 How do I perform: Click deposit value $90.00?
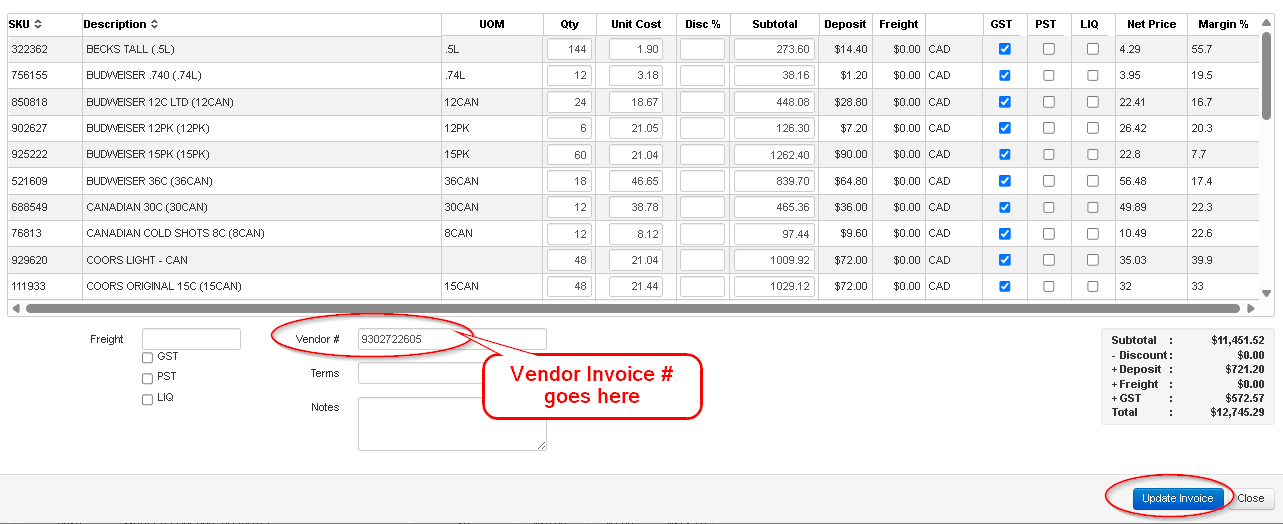point(851,154)
